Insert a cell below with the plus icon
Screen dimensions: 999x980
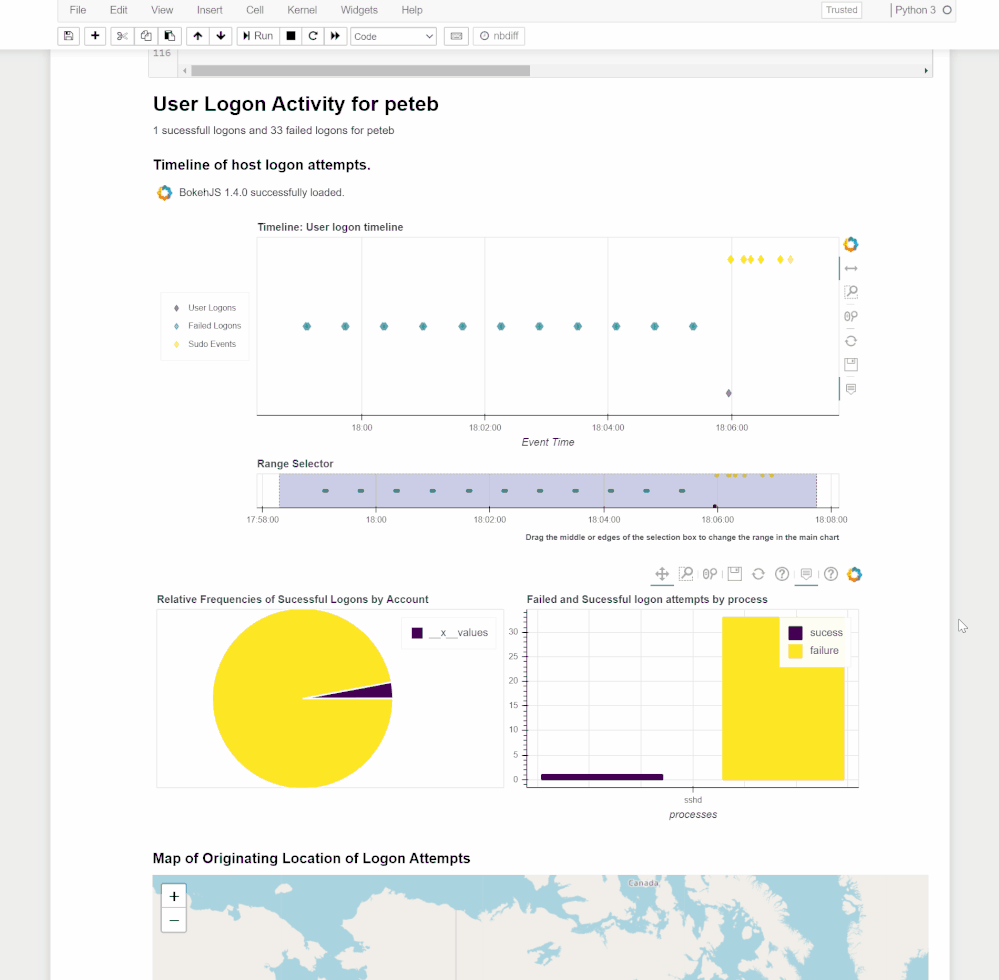95,36
